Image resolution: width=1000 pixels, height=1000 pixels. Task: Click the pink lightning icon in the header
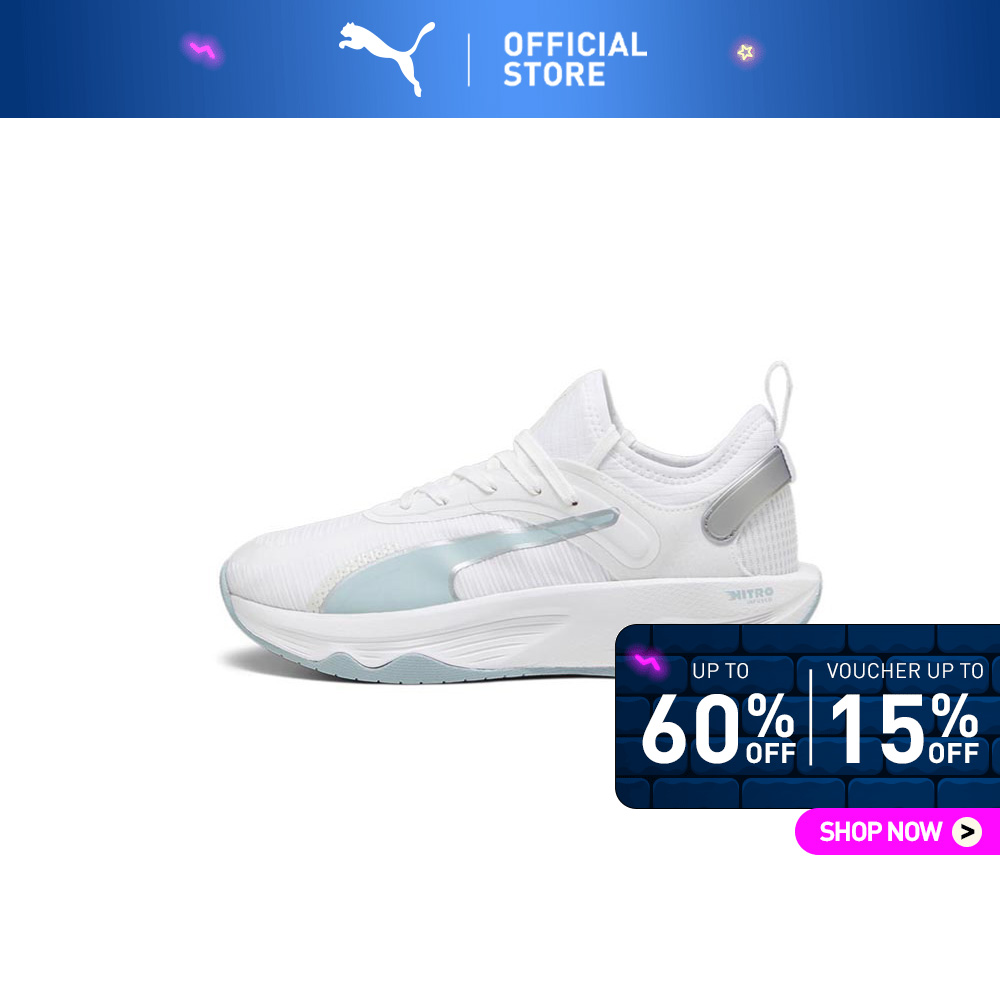click(x=203, y=50)
